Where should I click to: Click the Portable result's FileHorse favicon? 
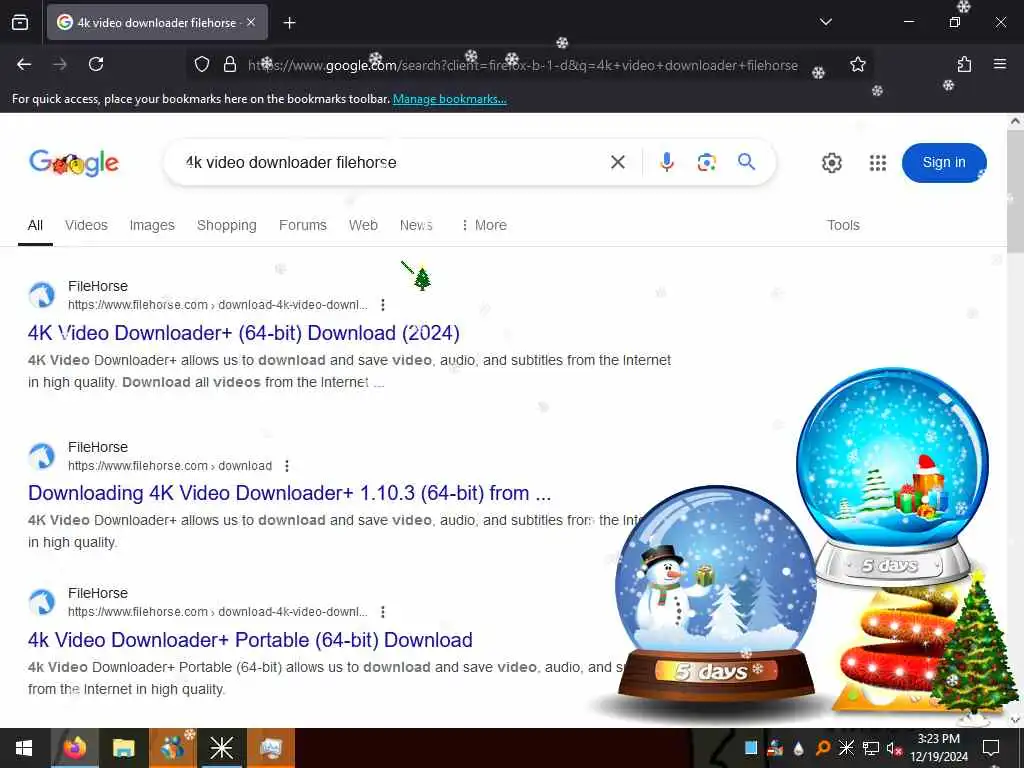click(42, 602)
